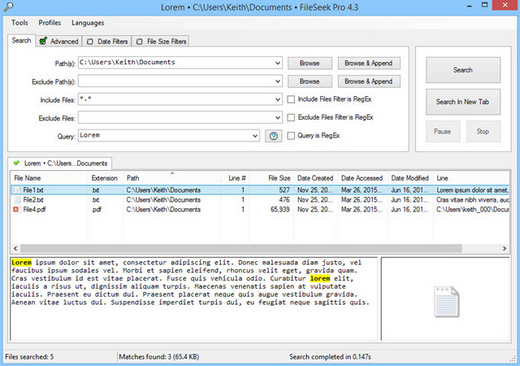Expand the Exclude Path(s) dropdown arrow
Viewport: 520px width, 366px height.
pyautogui.click(x=278, y=81)
